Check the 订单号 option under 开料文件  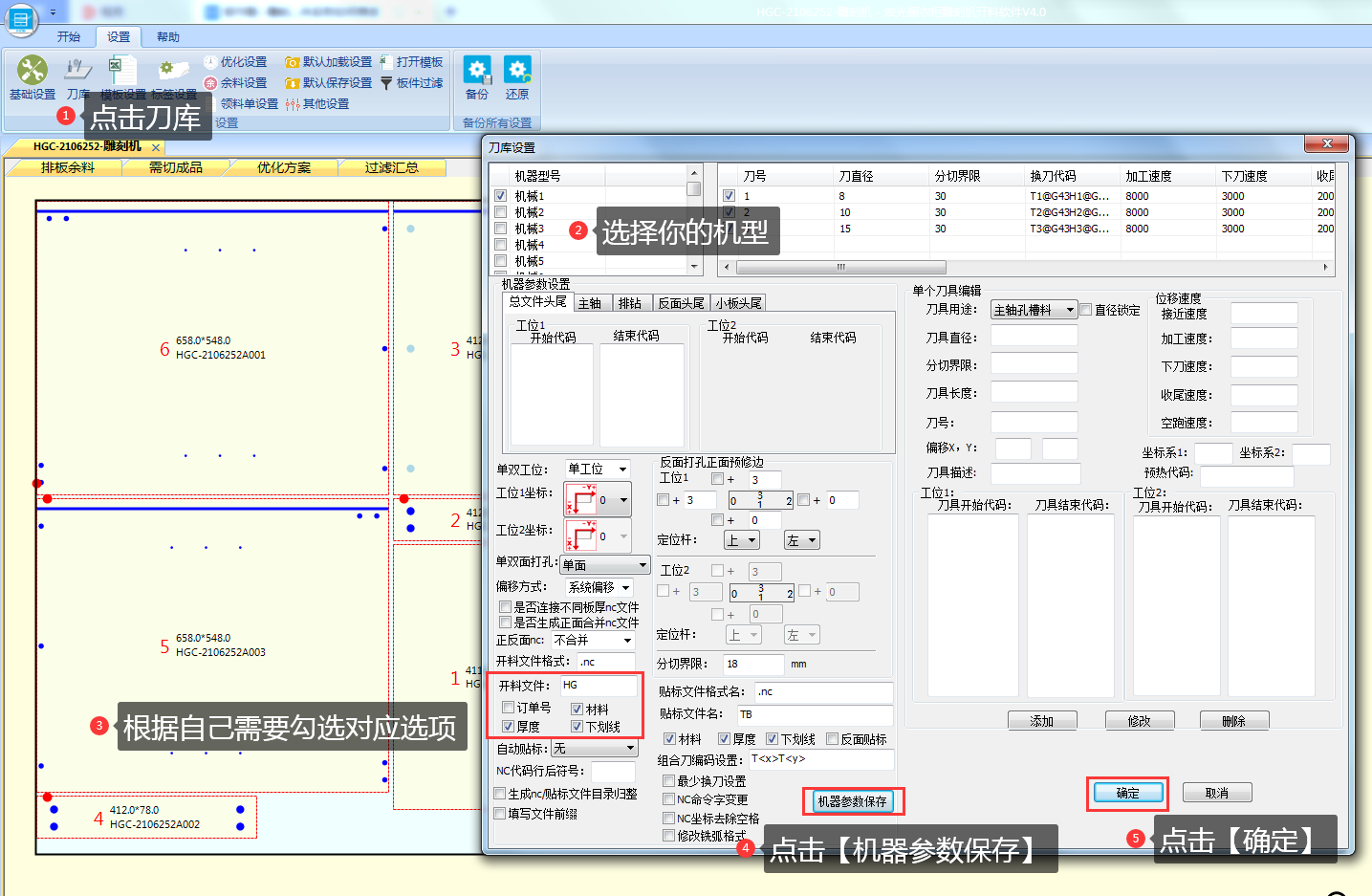(x=508, y=708)
